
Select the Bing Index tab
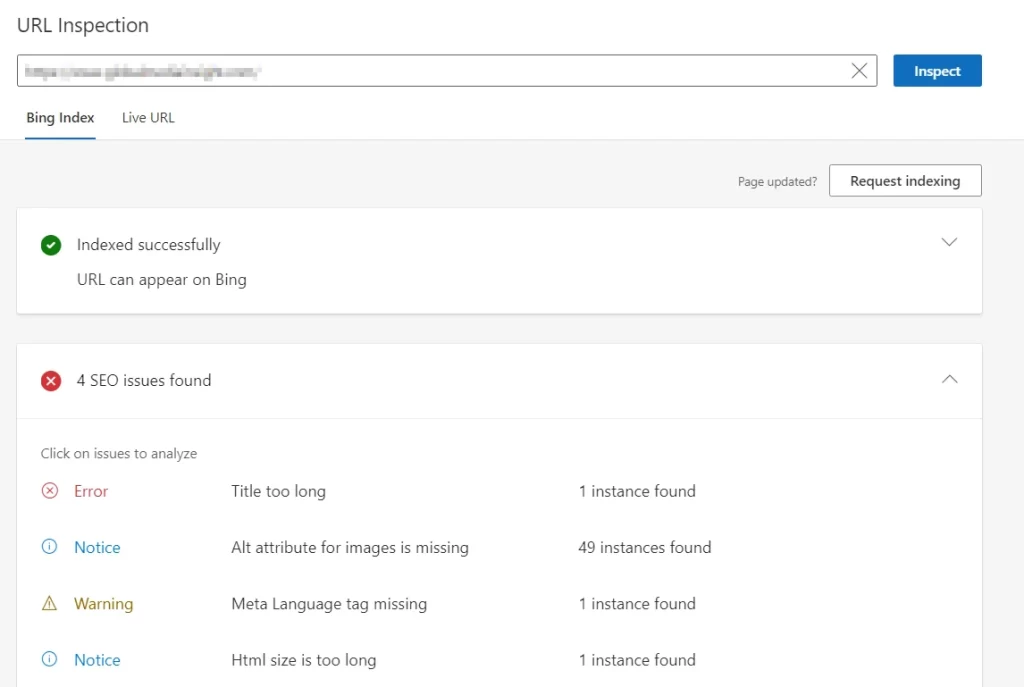point(60,118)
